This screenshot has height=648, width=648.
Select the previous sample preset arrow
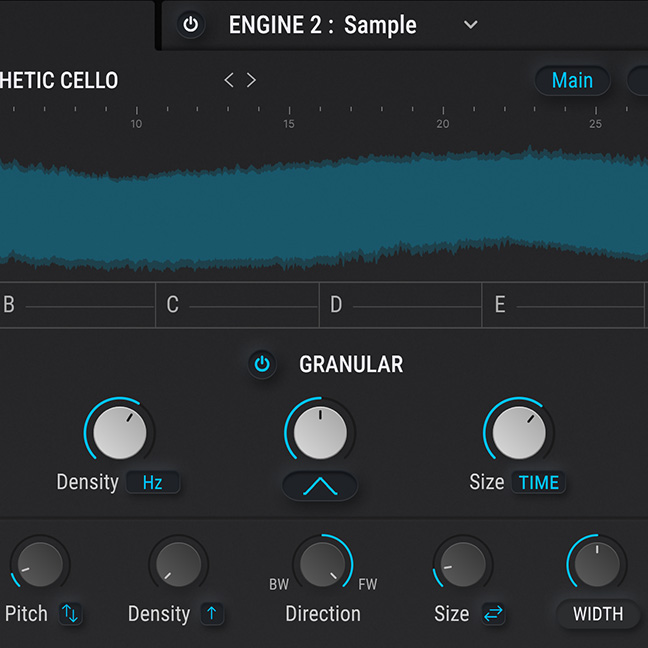[229, 80]
